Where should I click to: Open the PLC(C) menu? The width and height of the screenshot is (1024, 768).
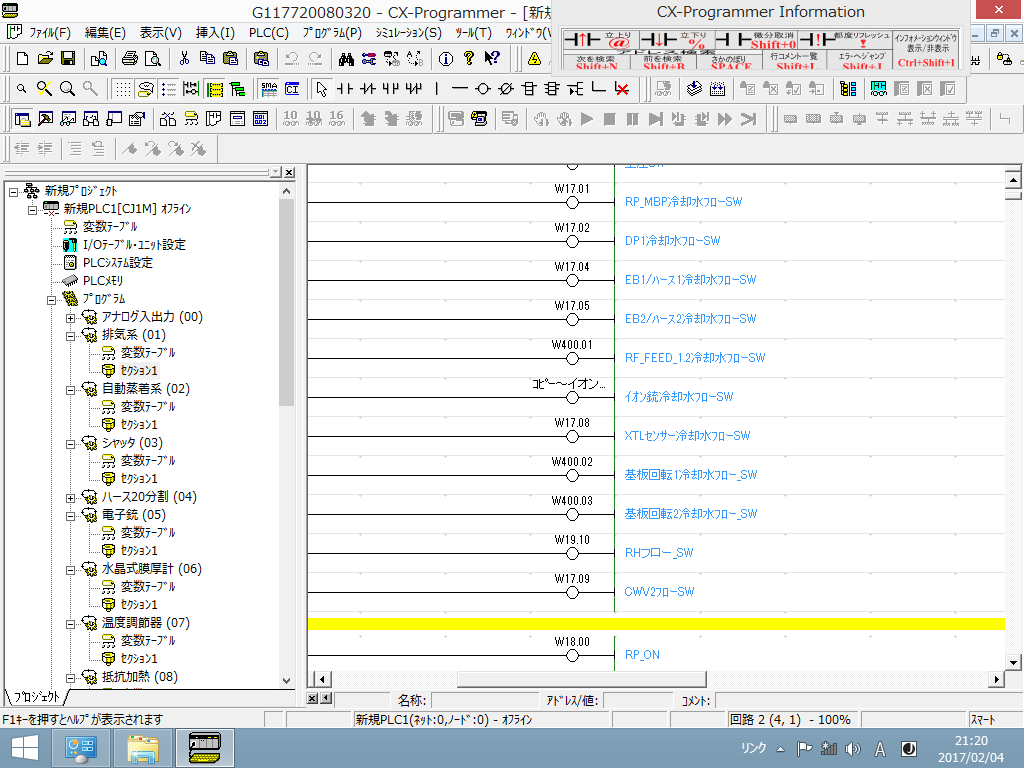(x=268, y=32)
